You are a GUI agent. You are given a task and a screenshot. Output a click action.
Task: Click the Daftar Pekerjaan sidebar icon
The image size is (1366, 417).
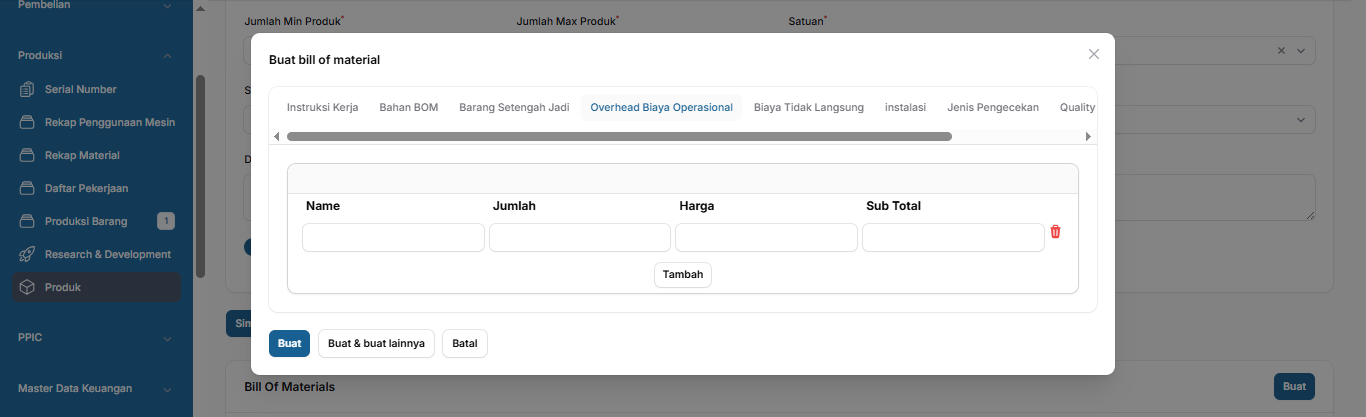(x=27, y=188)
